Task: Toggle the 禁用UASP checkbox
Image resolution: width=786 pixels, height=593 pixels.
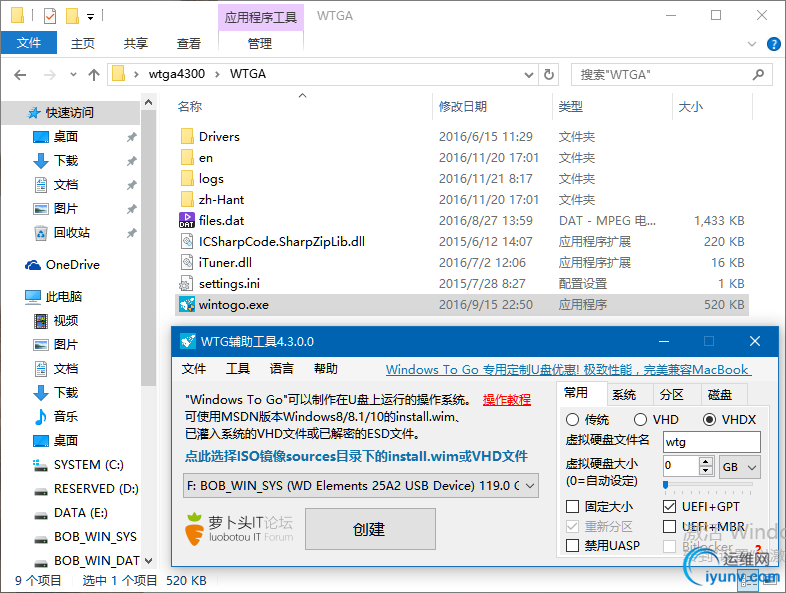Action: coord(572,545)
